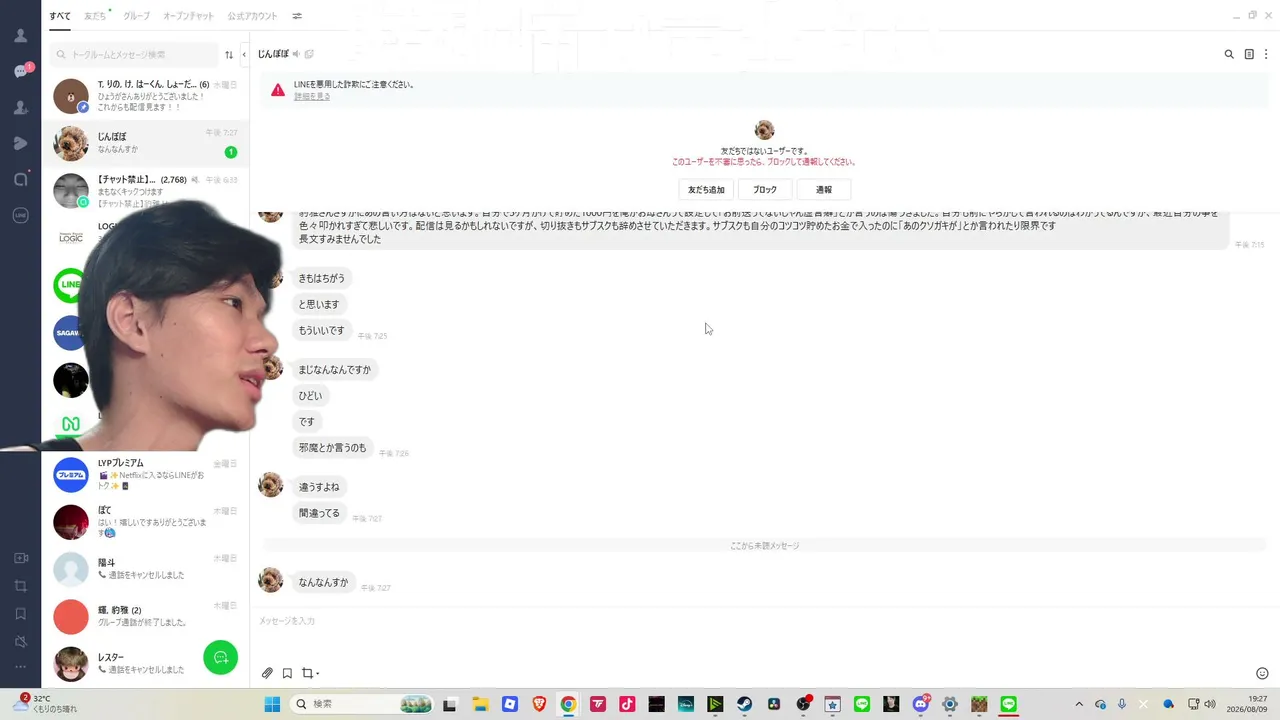
Task: Open Brave browser from the taskbar
Action: pyautogui.click(x=539, y=704)
